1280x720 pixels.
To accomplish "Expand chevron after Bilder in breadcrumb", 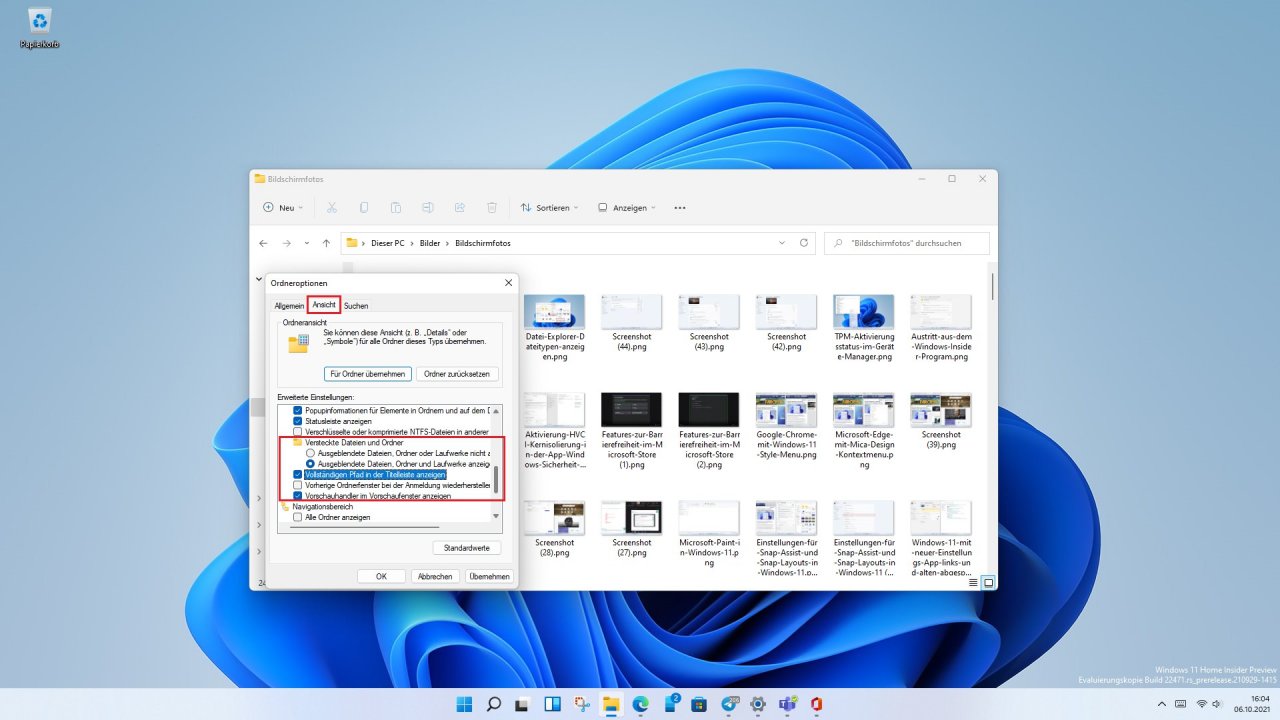I will pos(447,243).
